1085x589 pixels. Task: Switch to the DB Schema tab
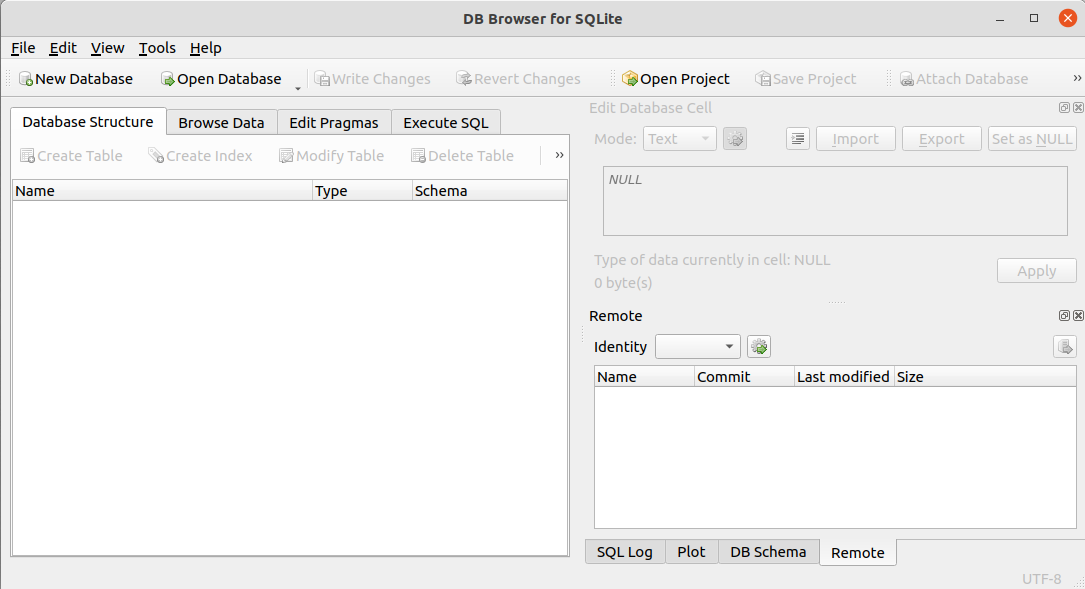(768, 552)
